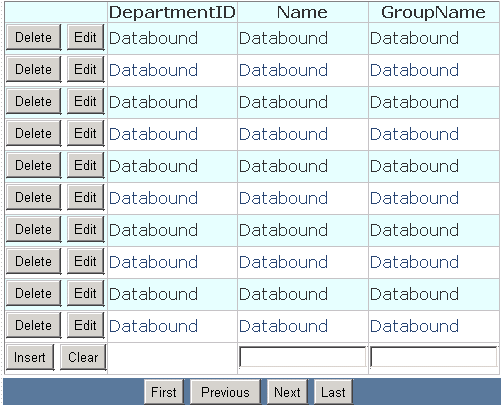Viewport: 502px width, 405px height.
Task: Go to First page
Action: (164, 392)
